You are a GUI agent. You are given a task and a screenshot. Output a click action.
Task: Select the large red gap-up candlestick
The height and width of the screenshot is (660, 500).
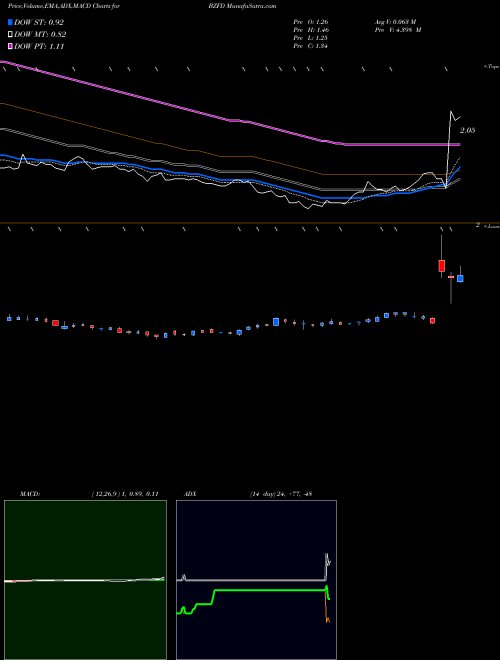[x=441, y=266]
